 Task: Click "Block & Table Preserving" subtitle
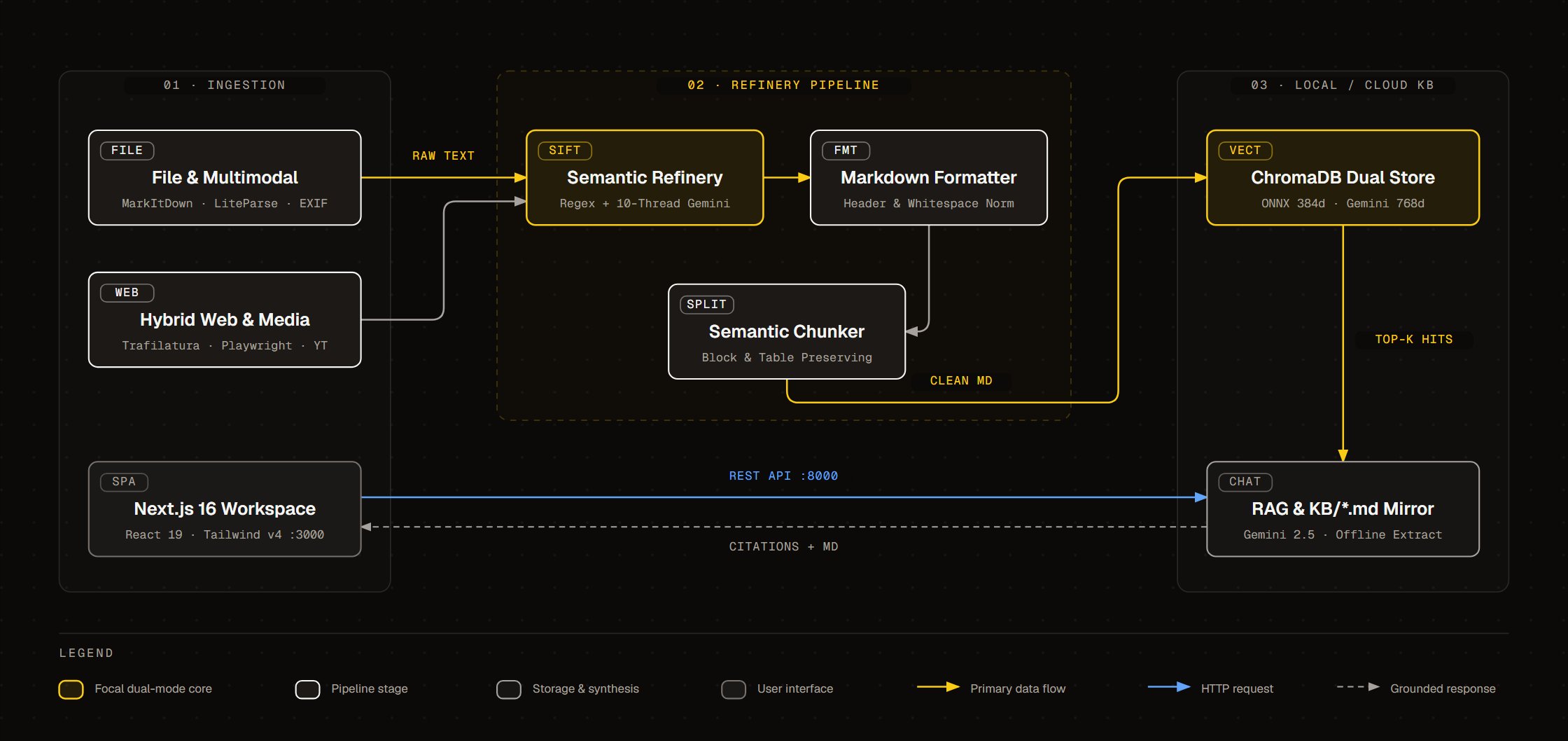[x=787, y=358]
